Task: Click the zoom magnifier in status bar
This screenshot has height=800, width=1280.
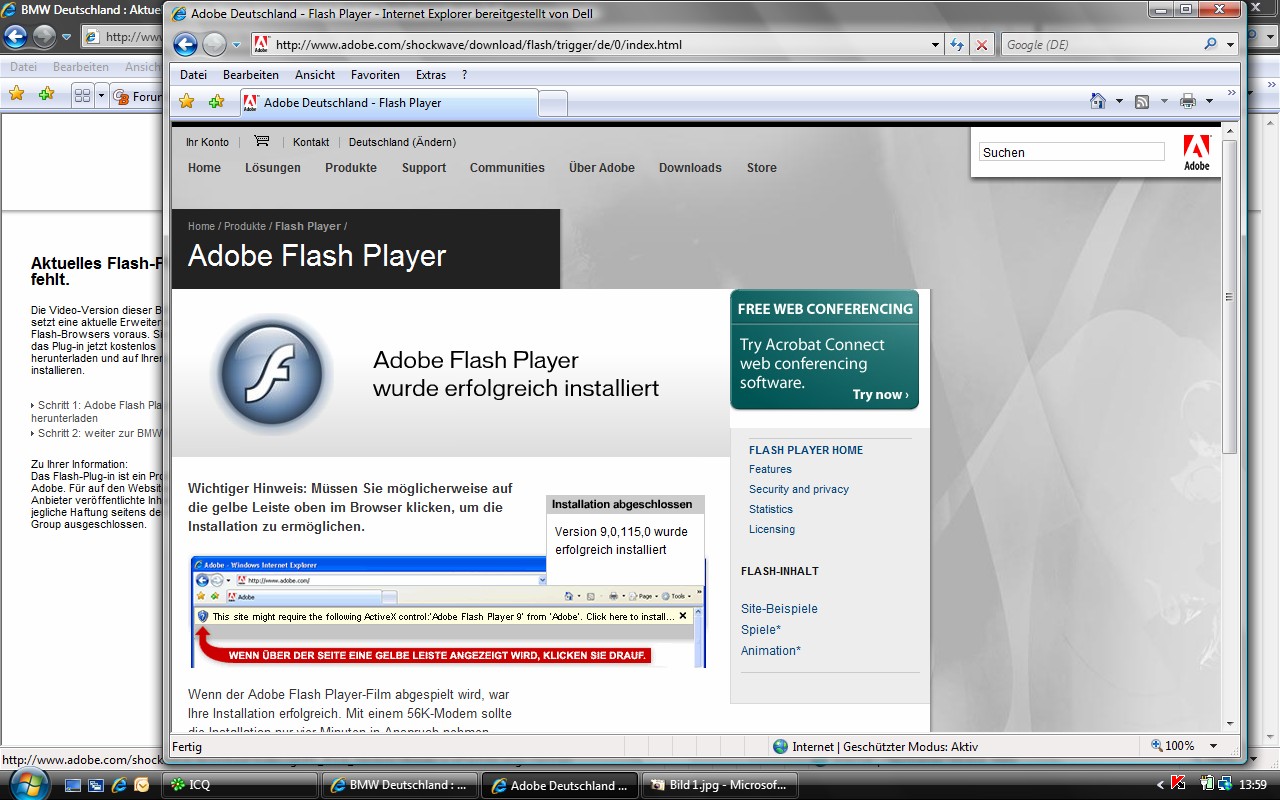Action: pyautogui.click(x=1157, y=746)
